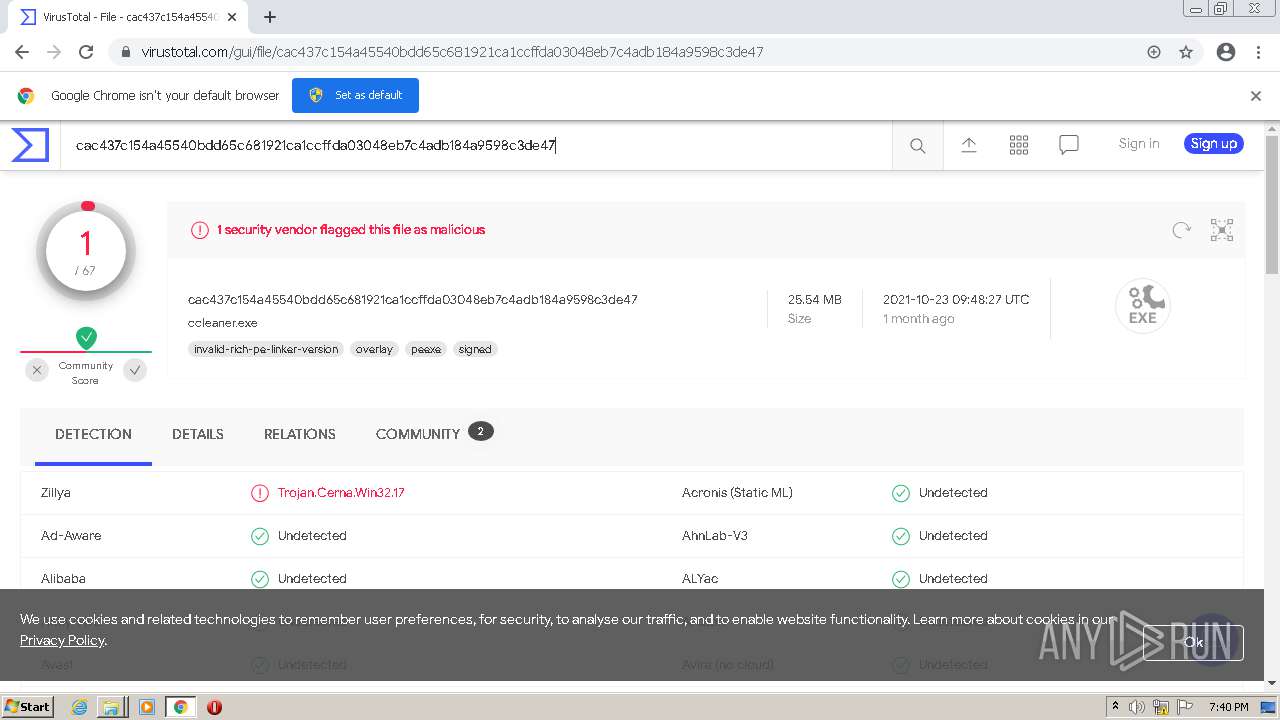
Task: Switch to the DETECTION tab
Action: point(93,434)
